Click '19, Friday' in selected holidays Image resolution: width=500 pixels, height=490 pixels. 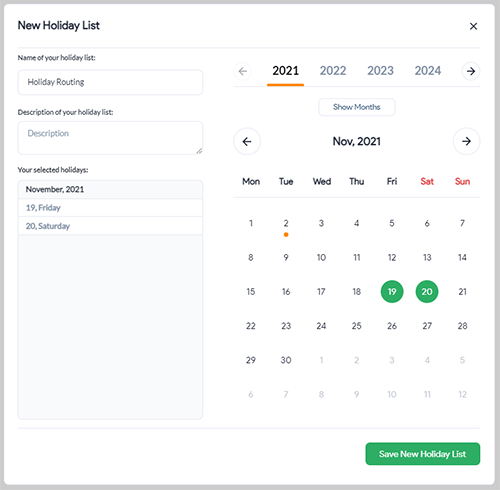(x=110, y=208)
